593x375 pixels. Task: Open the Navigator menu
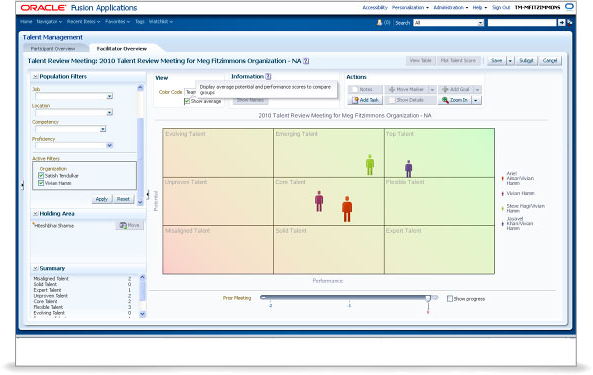(x=49, y=22)
